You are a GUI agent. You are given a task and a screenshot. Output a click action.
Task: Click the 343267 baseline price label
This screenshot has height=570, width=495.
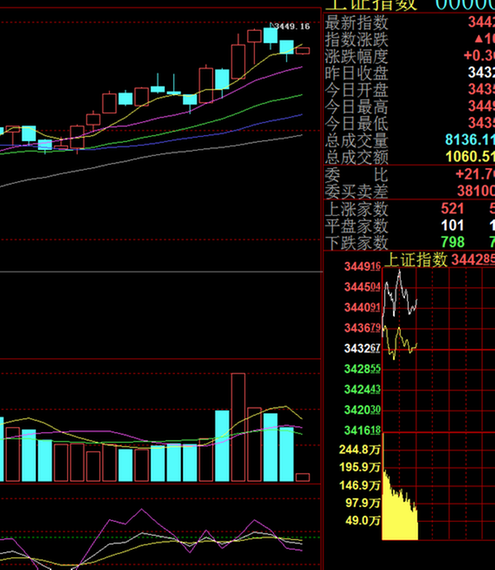[362, 349]
